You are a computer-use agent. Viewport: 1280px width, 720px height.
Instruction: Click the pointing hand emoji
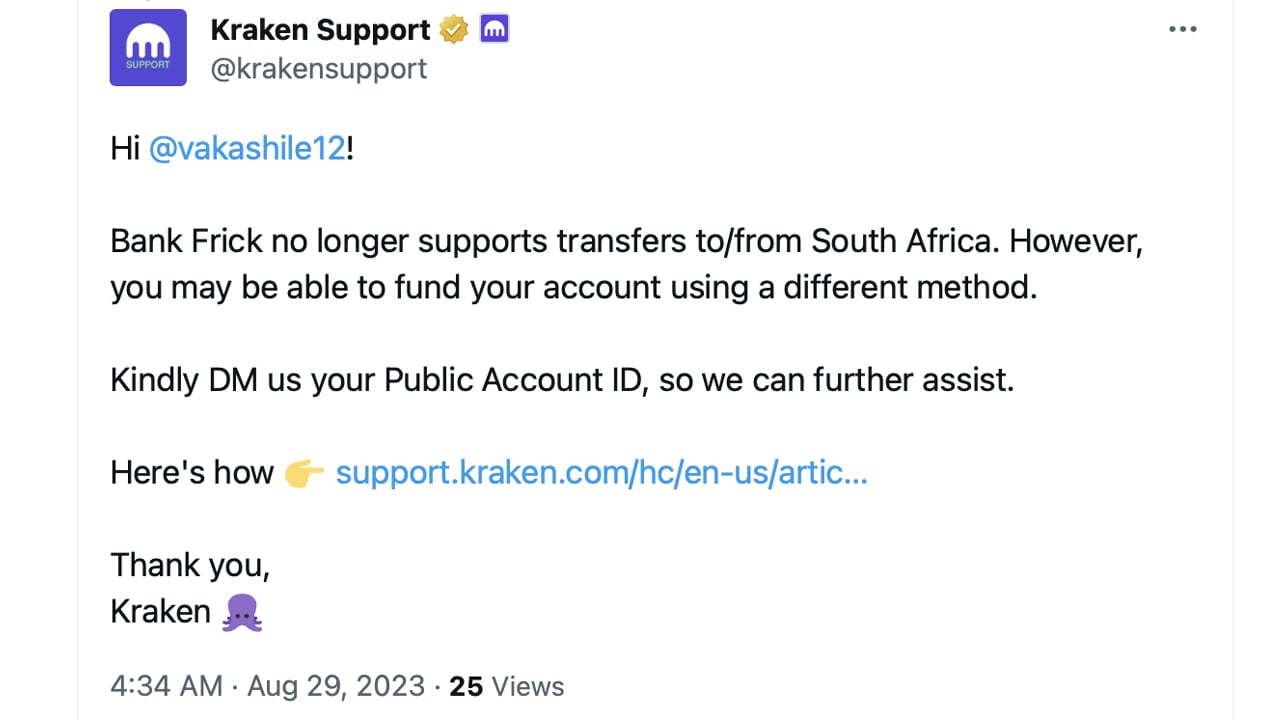(304, 473)
